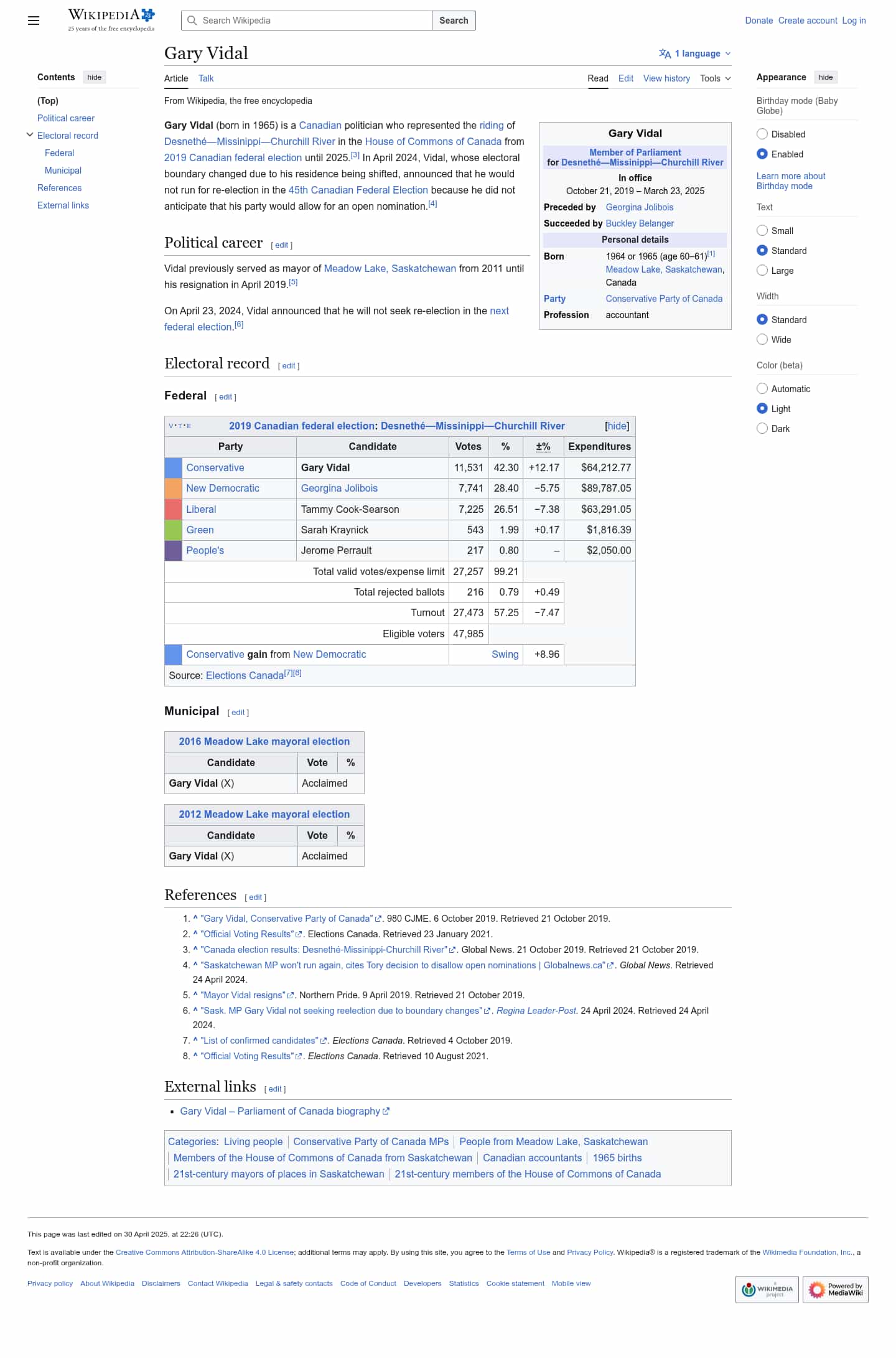This screenshot has width=896, height=1358.
Task: Click external link icon after Parliament biography
Action: pyautogui.click(x=386, y=1111)
